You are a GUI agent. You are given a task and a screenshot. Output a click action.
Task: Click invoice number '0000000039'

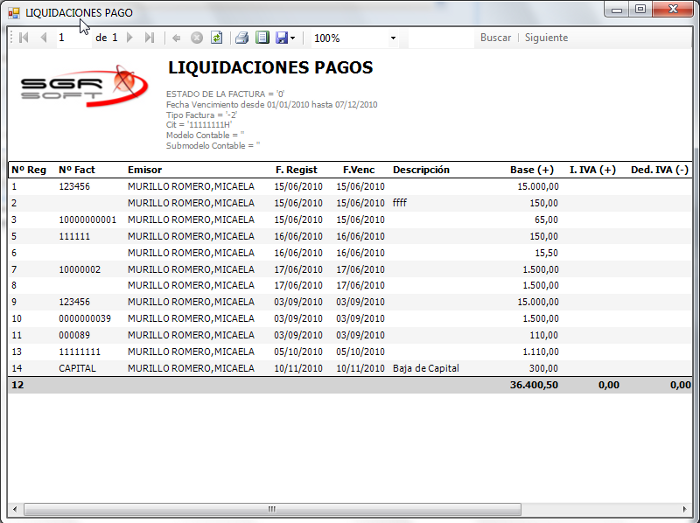point(85,319)
